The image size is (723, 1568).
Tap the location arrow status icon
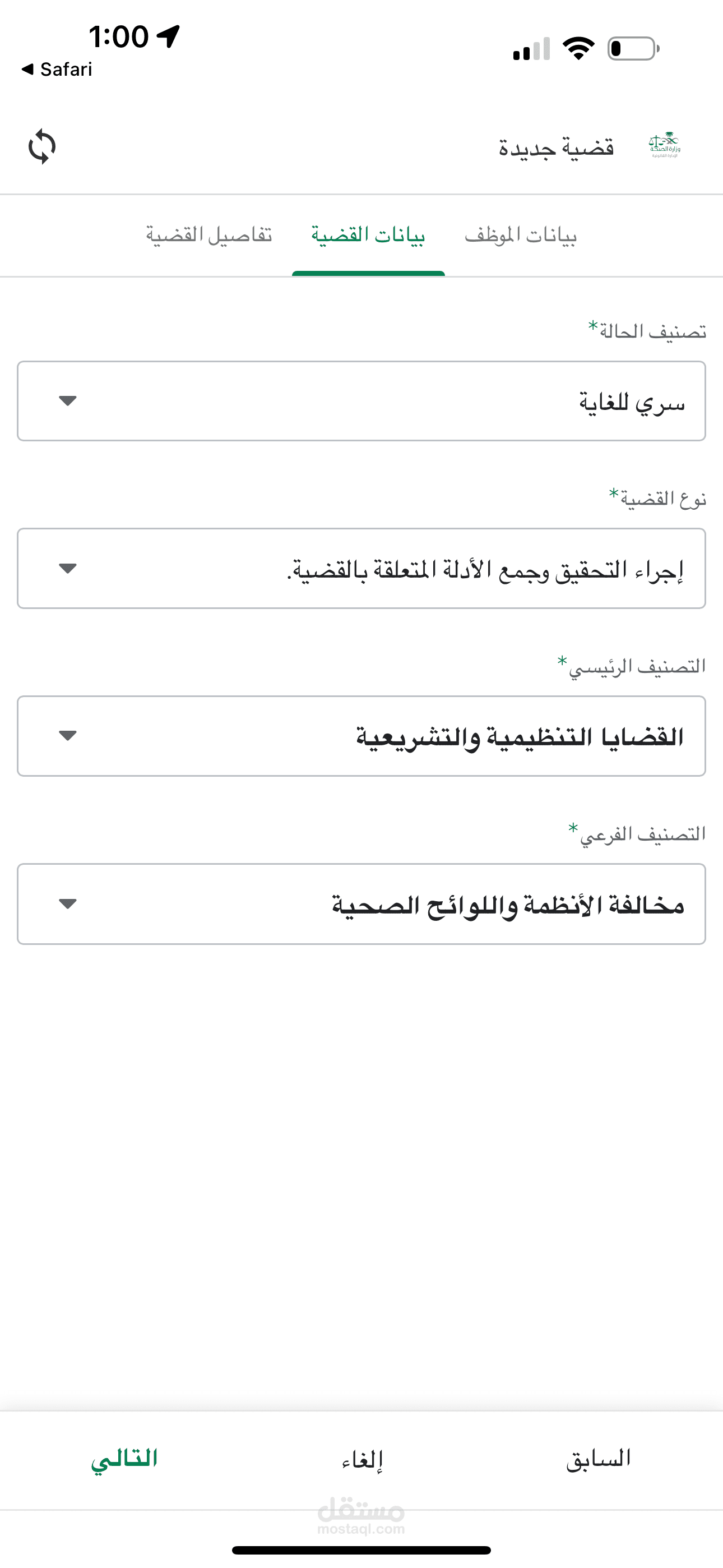click(169, 36)
